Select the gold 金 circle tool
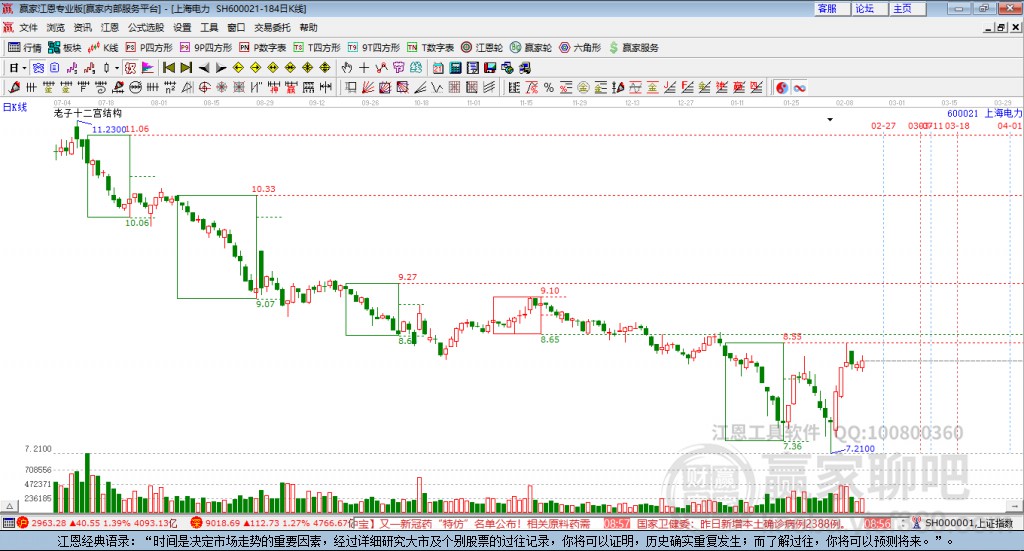 (x=583, y=87)
